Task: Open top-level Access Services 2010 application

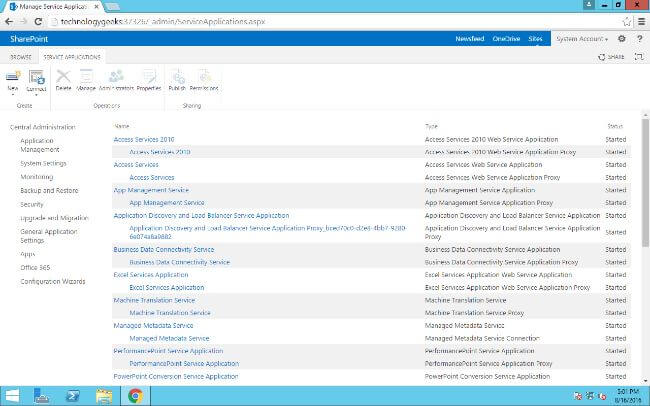Action: tap(144, 139)
